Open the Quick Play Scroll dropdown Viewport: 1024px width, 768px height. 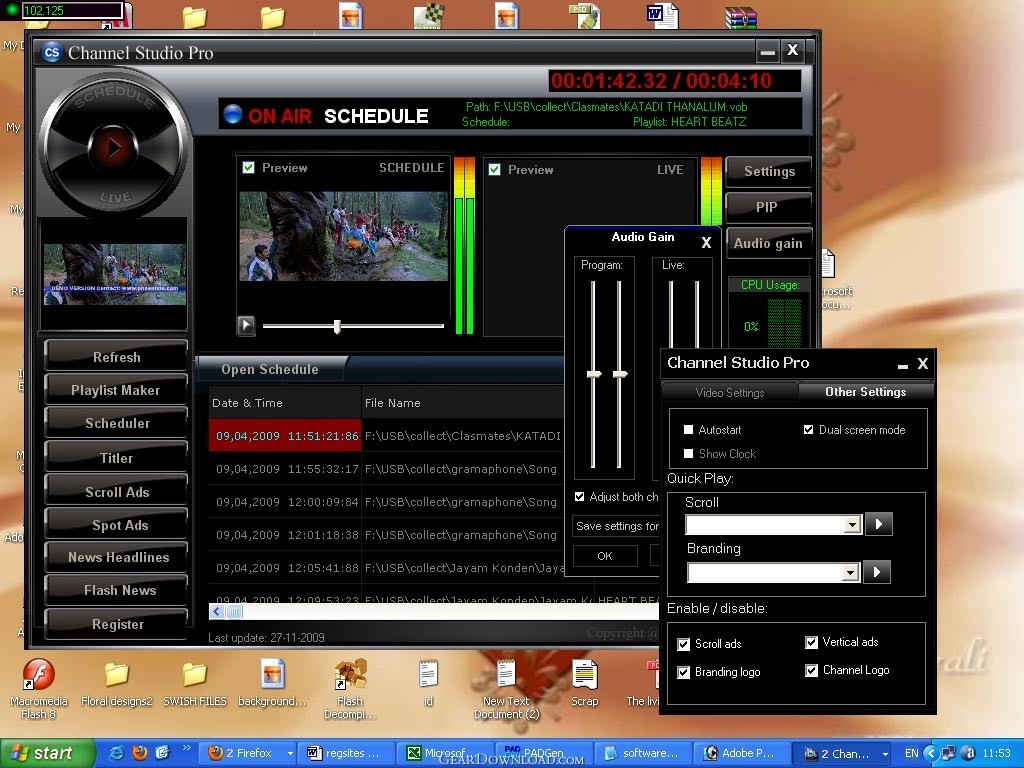click(x=852, y=525)
